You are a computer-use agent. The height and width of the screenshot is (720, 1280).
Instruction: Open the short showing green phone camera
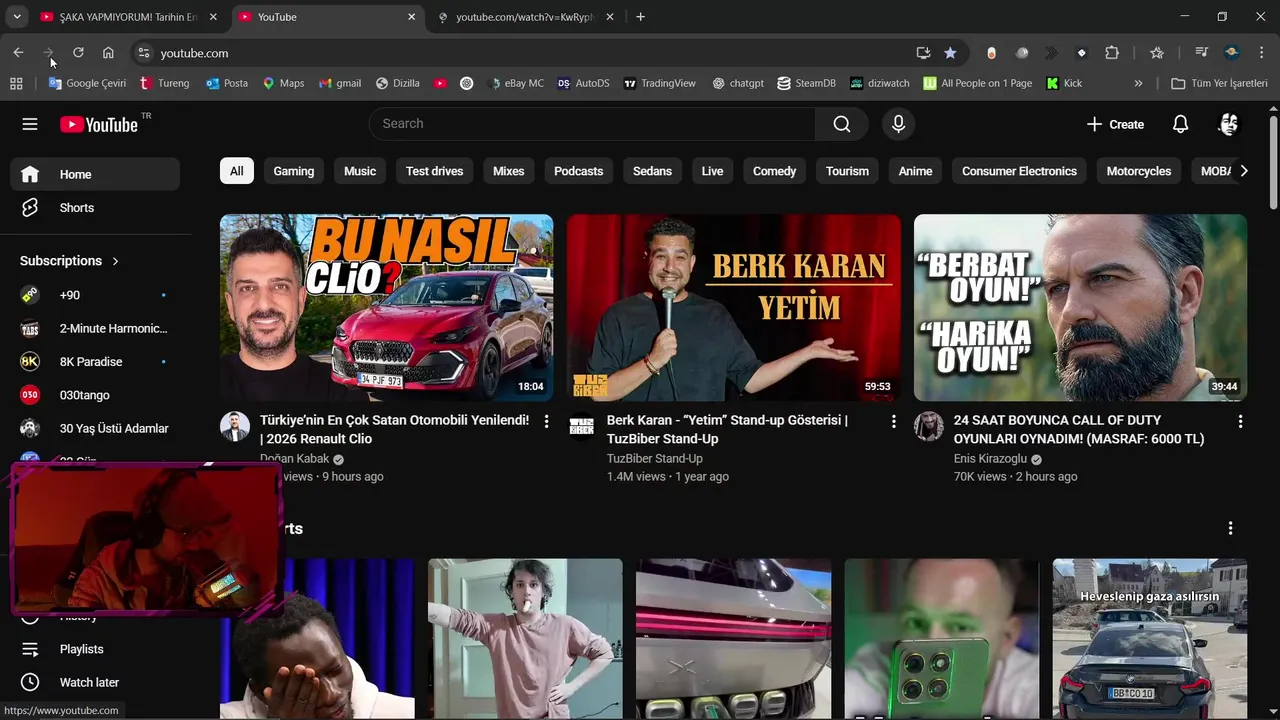pyautogui.click(x=941, y=639)
